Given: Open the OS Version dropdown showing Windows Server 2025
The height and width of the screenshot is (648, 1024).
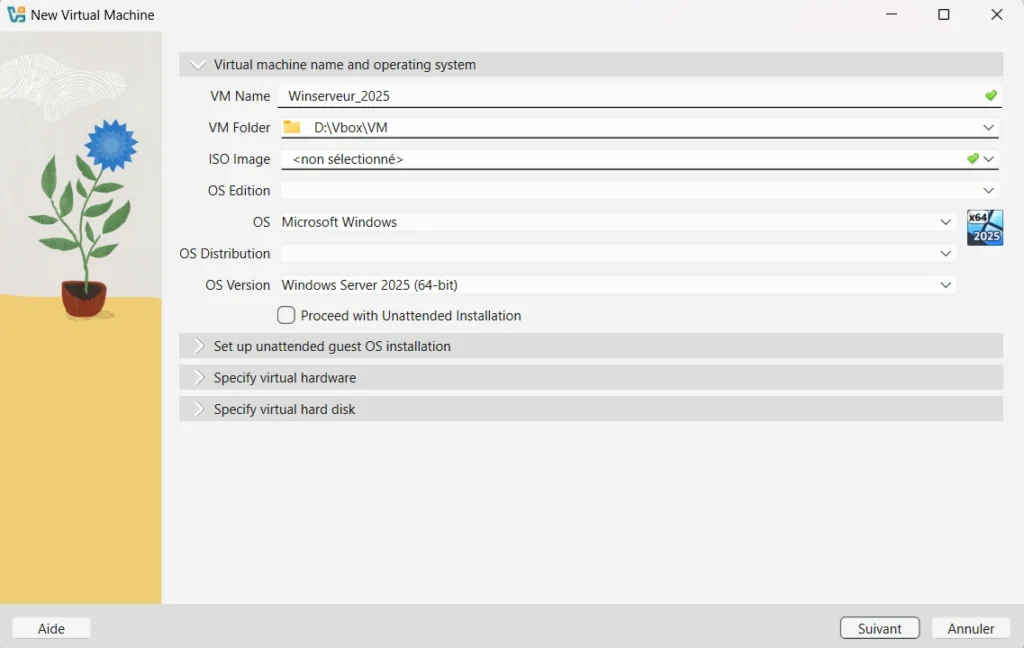Looking at the screenshot, I should (618, 285).
